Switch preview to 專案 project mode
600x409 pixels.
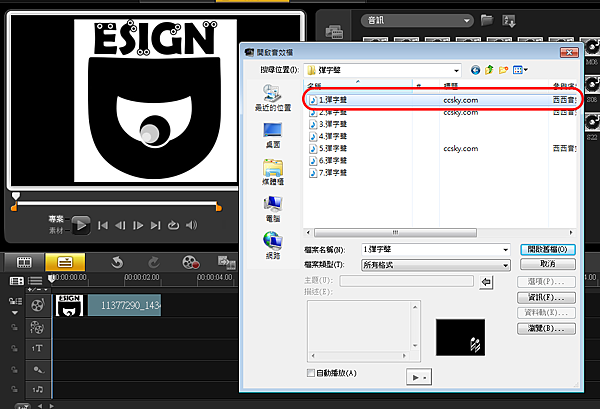point(56,219)
